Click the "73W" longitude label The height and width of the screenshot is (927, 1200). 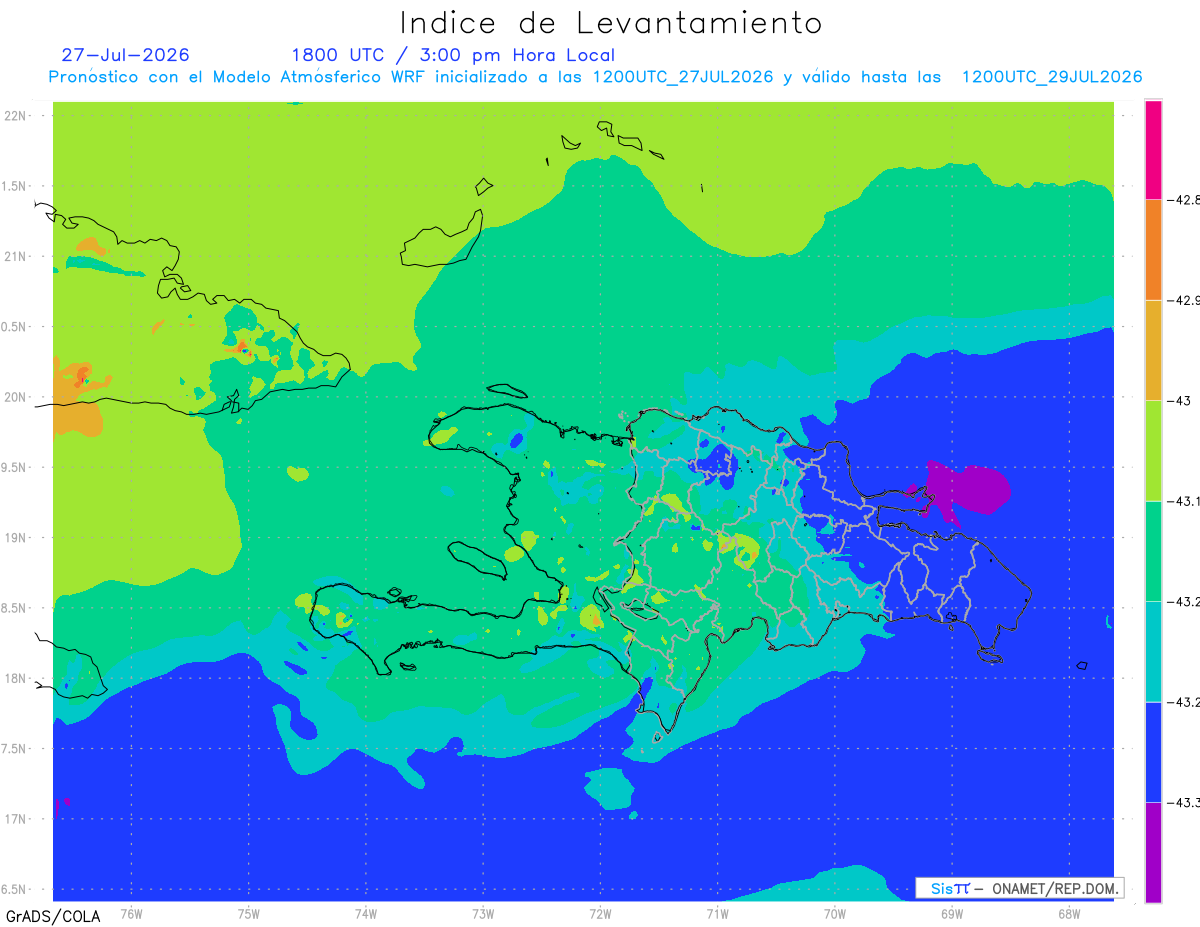click(x=483, y=913)
